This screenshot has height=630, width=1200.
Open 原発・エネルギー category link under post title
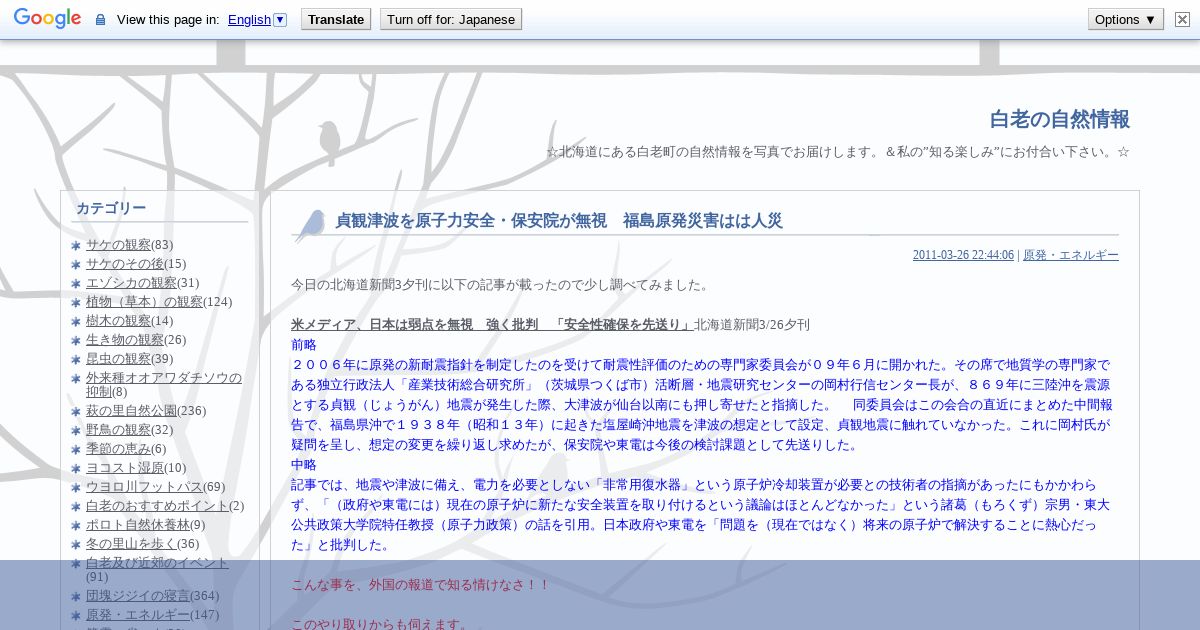tap(1071, 256)
